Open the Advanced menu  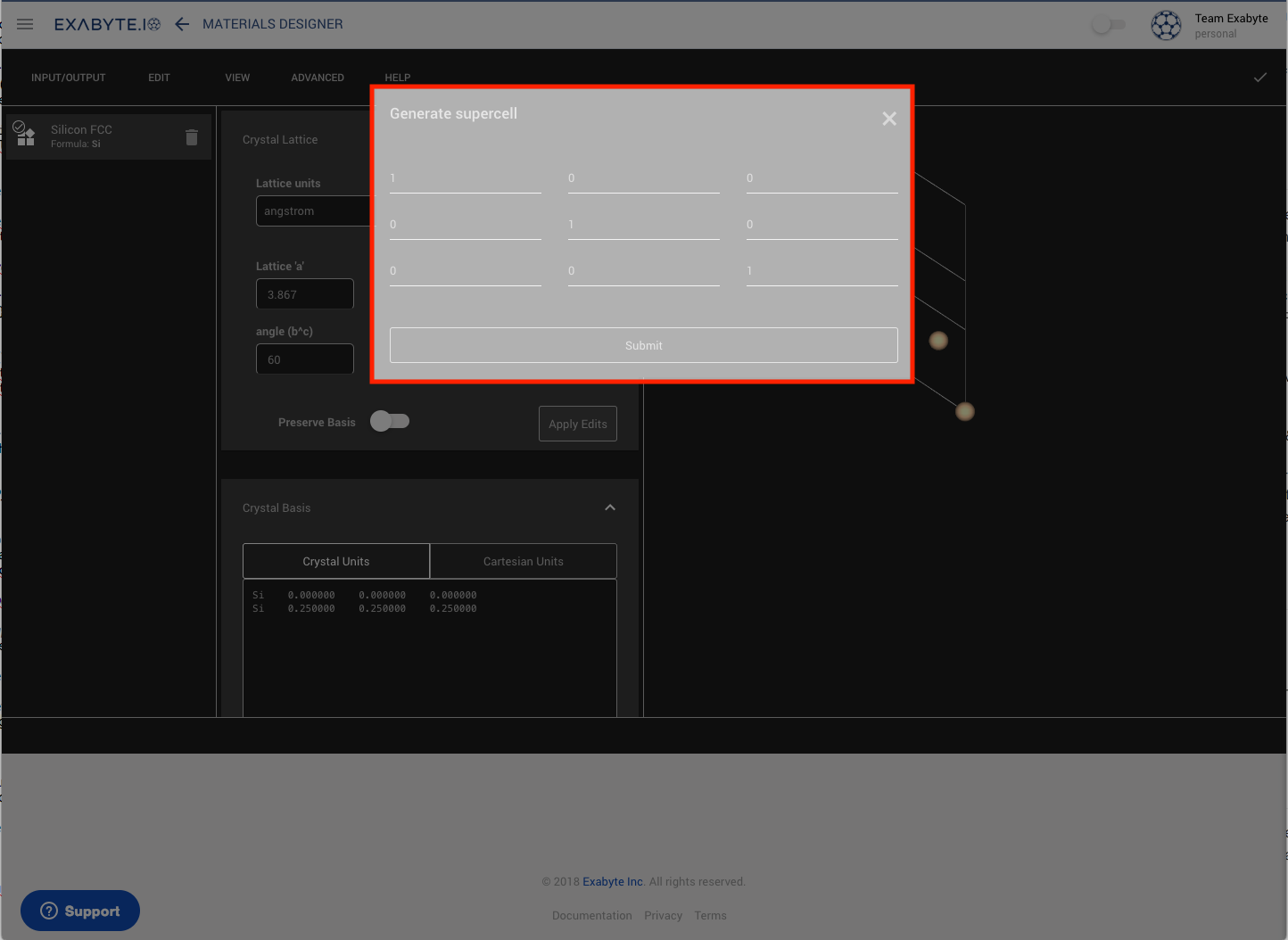pos(318,78)
